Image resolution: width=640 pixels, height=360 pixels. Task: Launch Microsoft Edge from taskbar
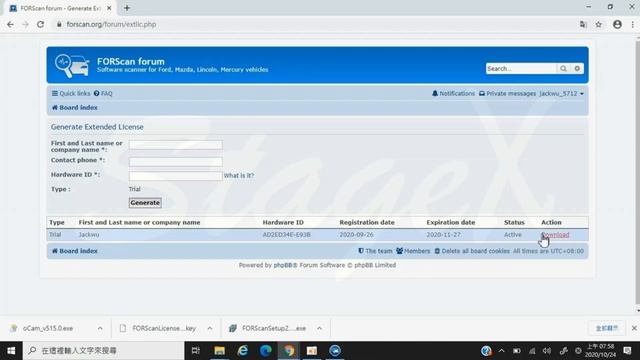coord(266,351)
